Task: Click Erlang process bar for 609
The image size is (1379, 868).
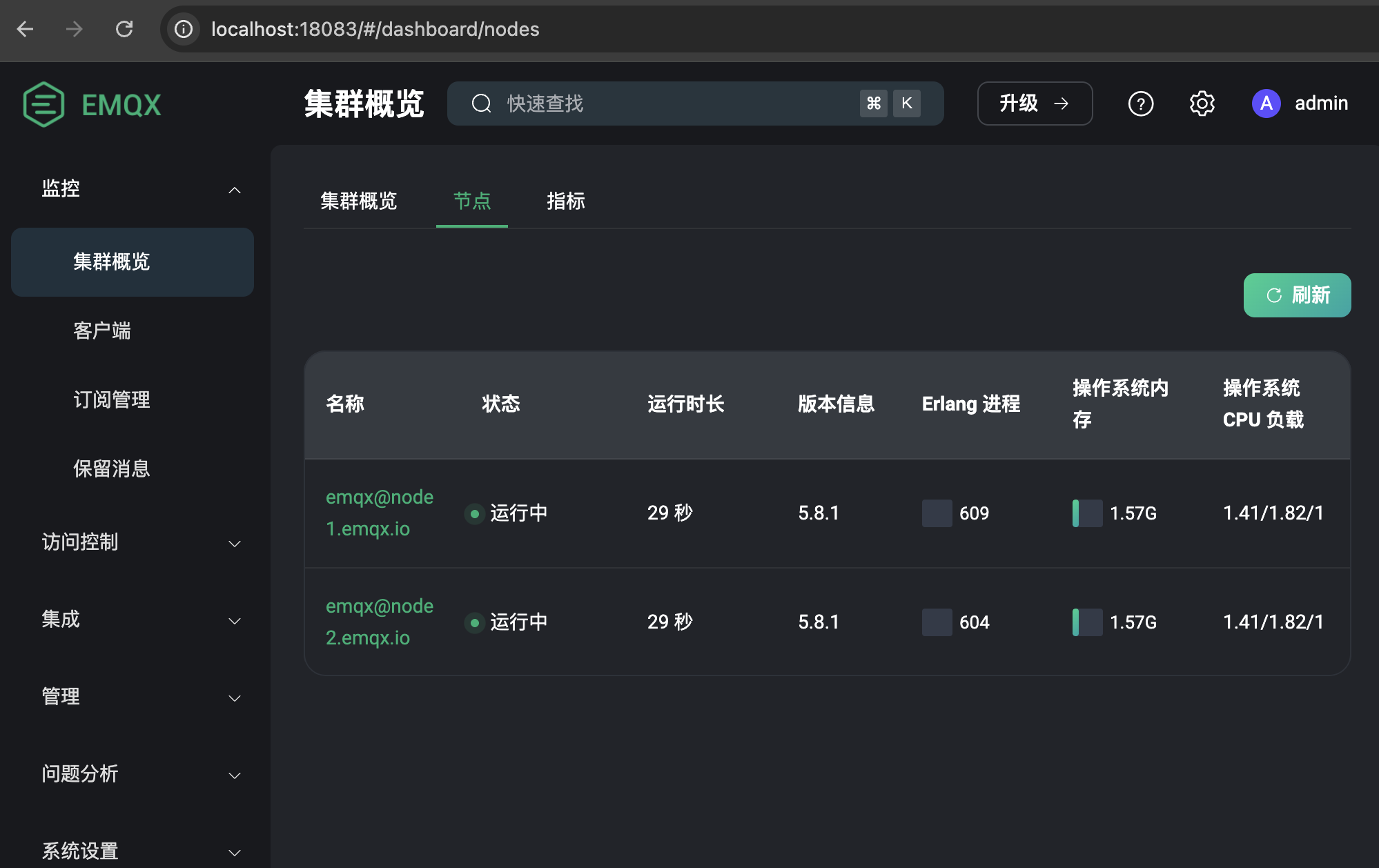Action: click(x=937, y=513)
